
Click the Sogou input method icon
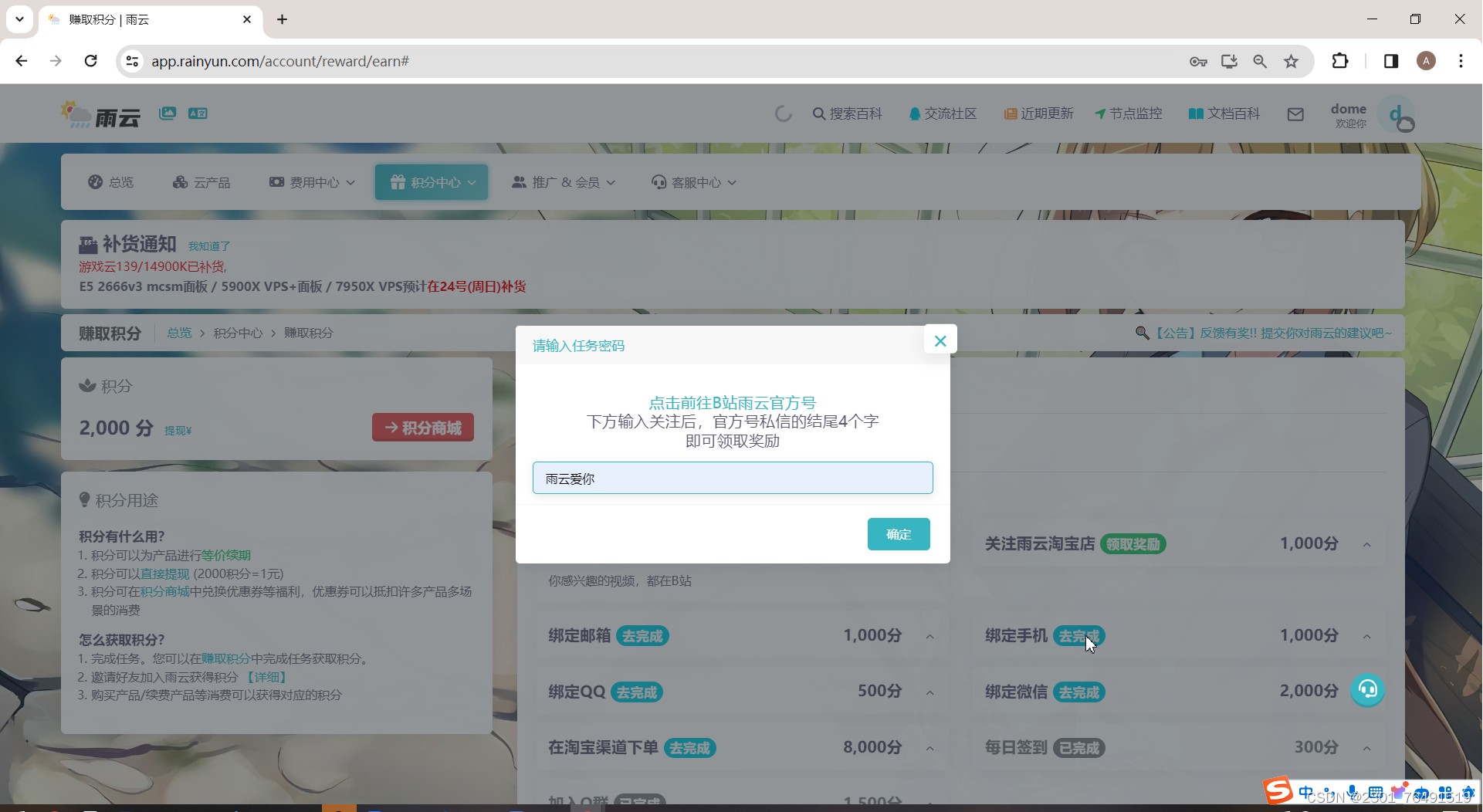click(x=1278, y=790)
